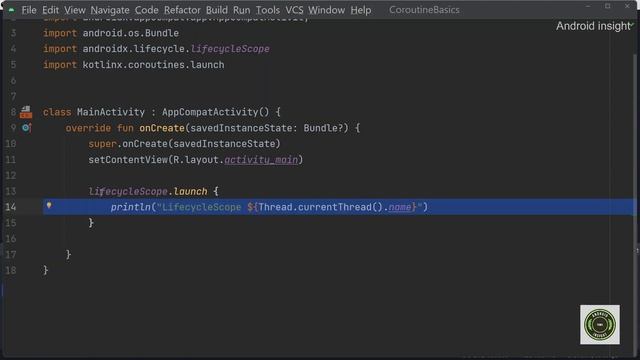Screen dimensions: 640x360
Task: Click 'MainActivity' class name in code
Action: (x=111, y=112)
